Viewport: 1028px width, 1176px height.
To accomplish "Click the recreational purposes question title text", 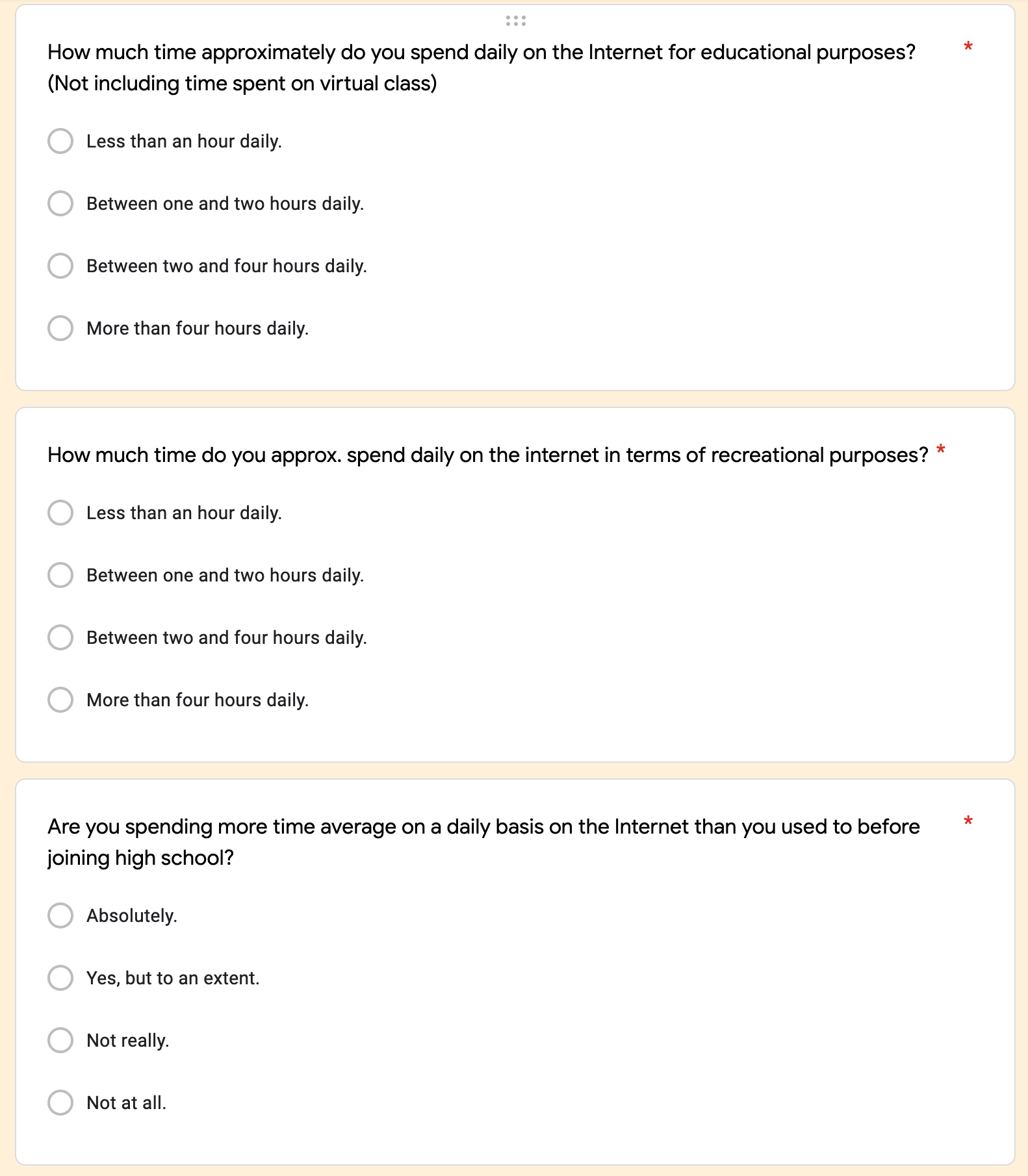I will [x=487, y=455].
